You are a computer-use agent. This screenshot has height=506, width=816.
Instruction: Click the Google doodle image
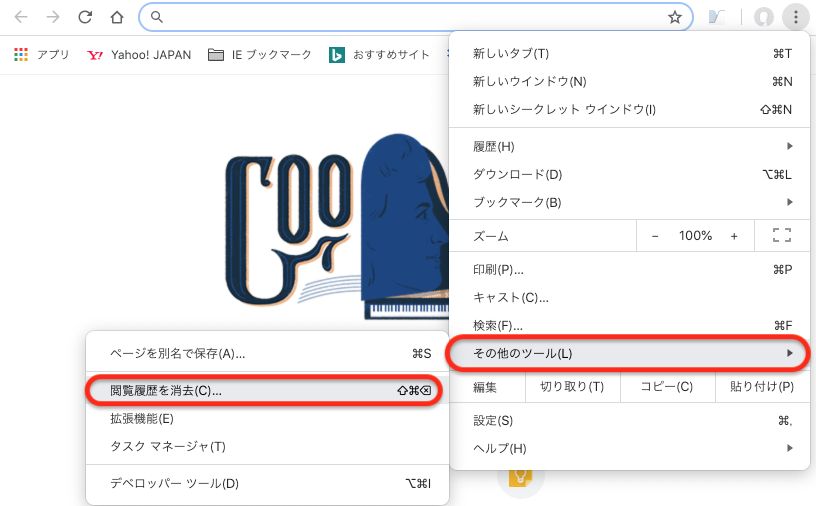coord(336,227)
